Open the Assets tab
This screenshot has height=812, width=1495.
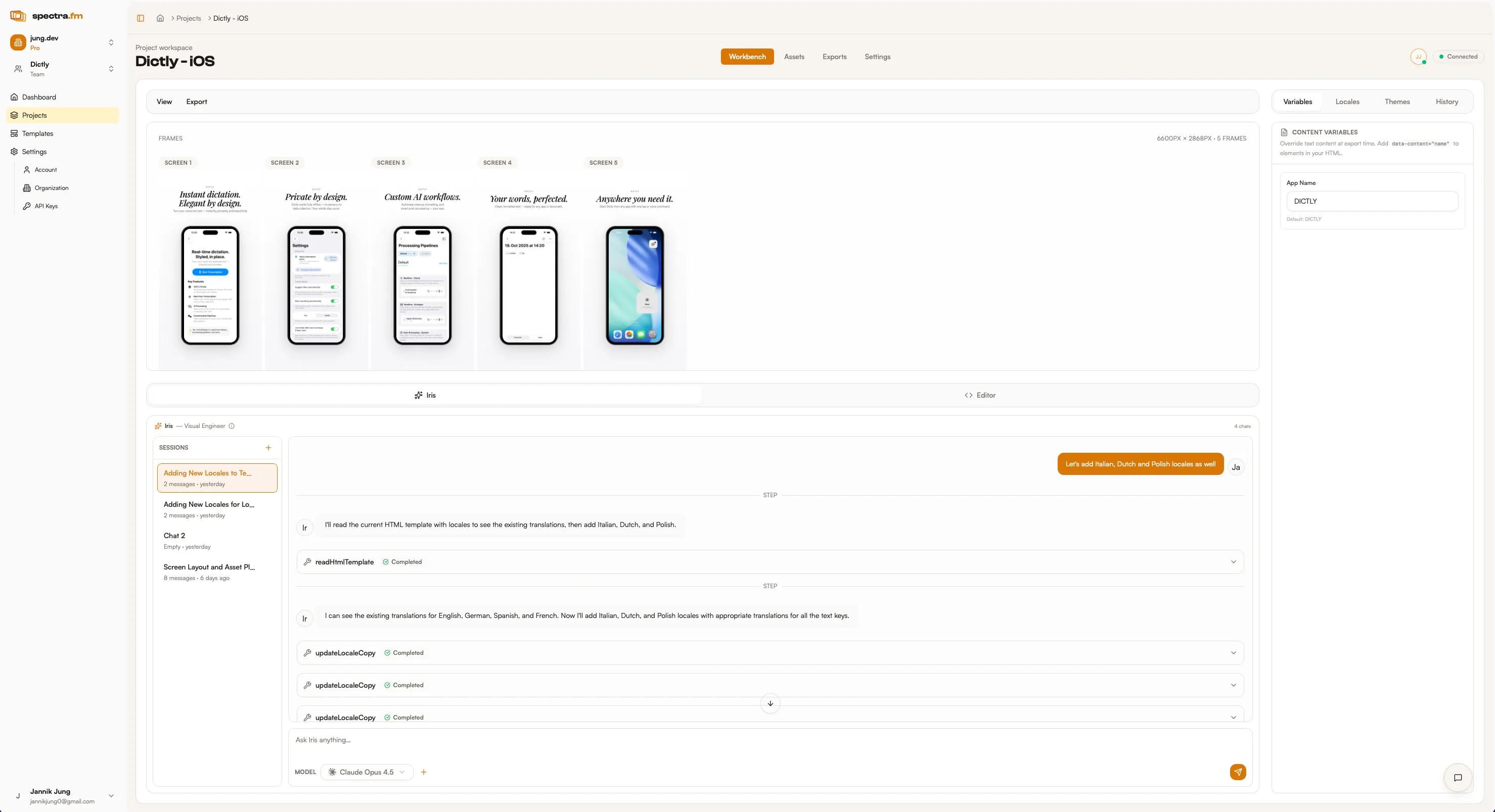(x=794, y=57)
